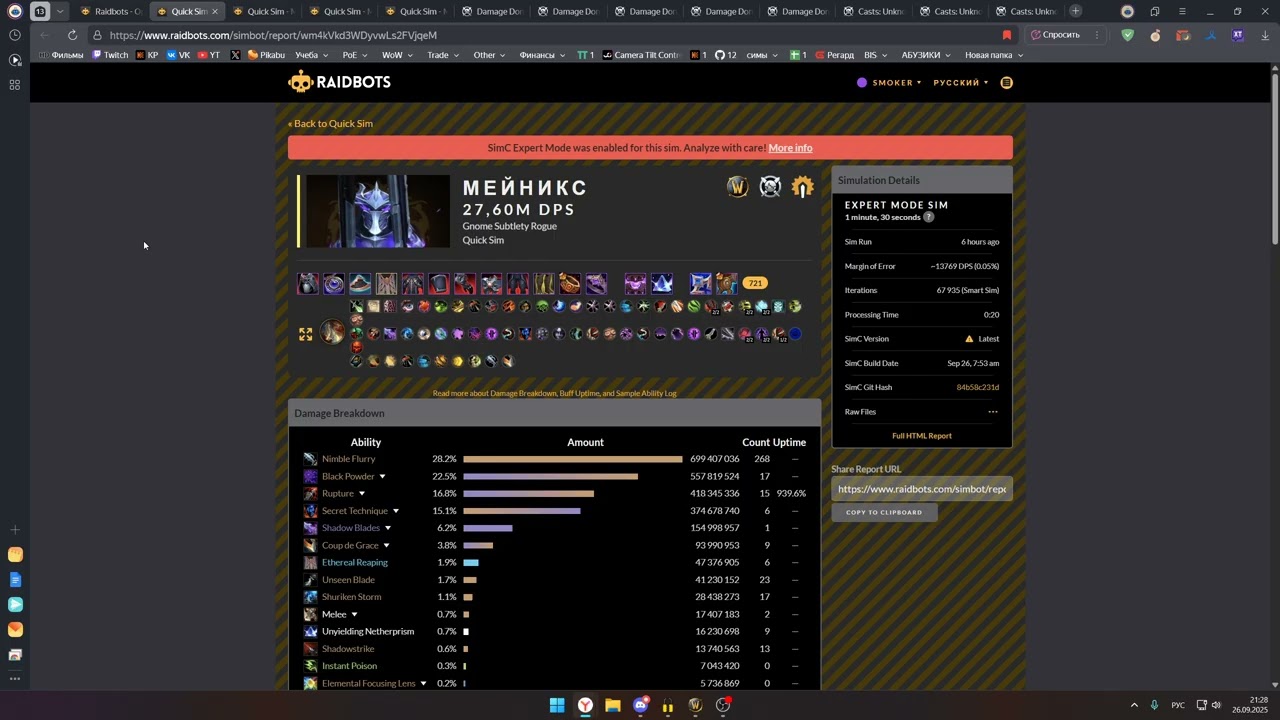The image size is (1280, 720).
Task: Click the fullscreen expand talents icon
Action: tap(306, 334)
